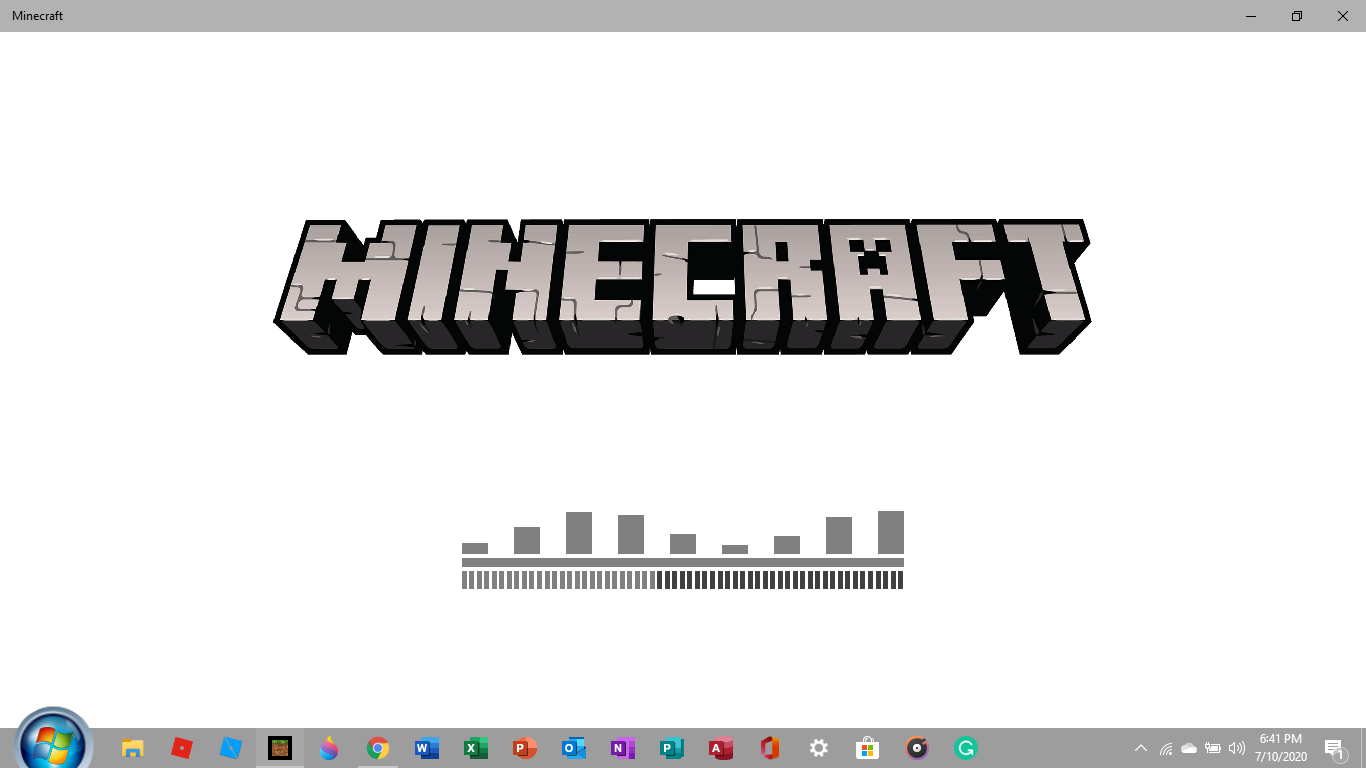
Task: Launch Microsoft Excel from the taskbar
Action: pyautogui.click(x=476, y=748)
